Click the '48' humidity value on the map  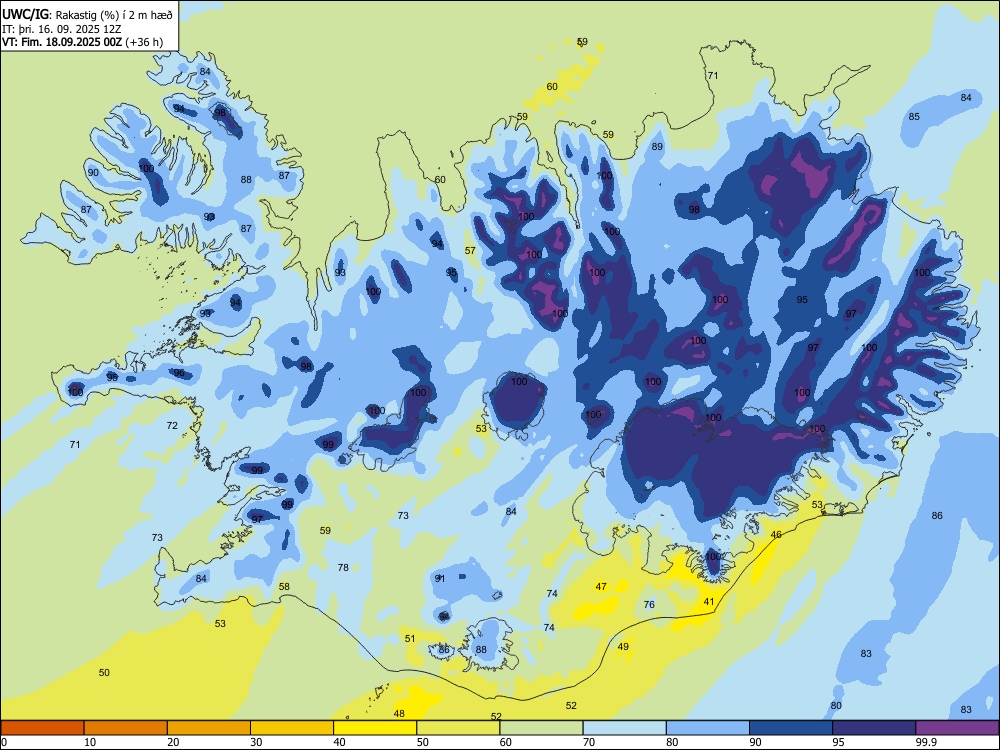tap(399, 713)
